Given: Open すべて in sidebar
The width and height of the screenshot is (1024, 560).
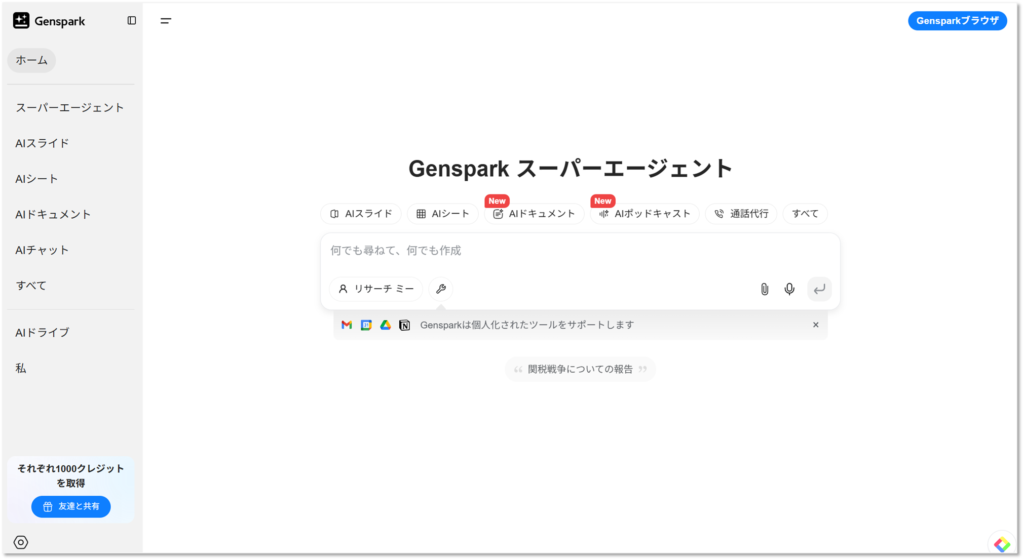Looking at the screenshot, I should (31, 285).
